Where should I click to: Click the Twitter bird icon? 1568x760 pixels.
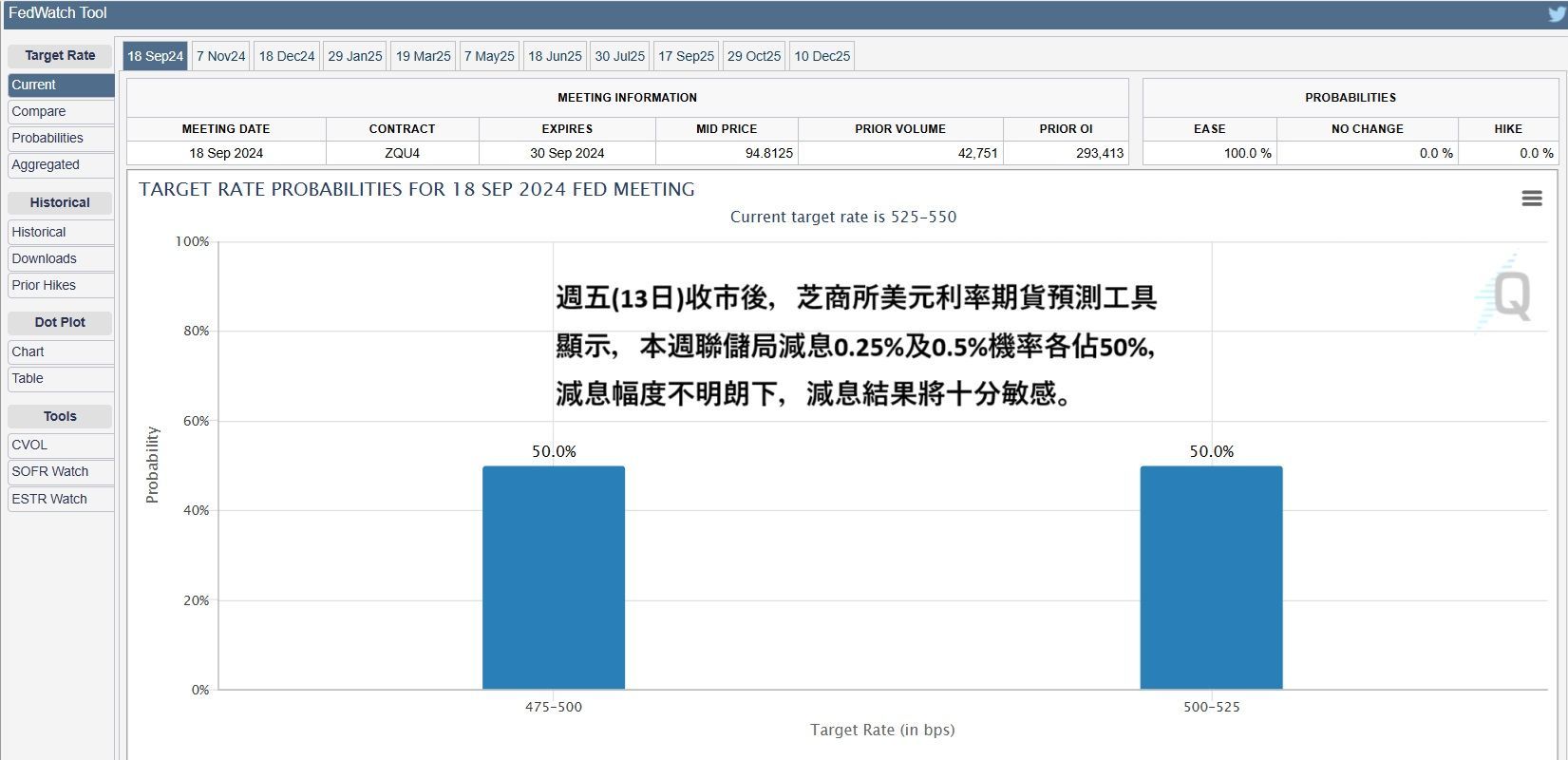1556,13
